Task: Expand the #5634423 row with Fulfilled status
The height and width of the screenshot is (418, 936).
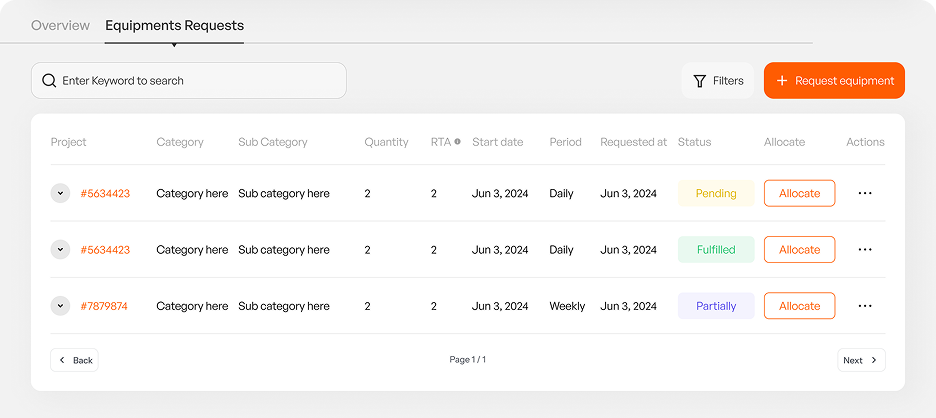Action: [61, 250]
